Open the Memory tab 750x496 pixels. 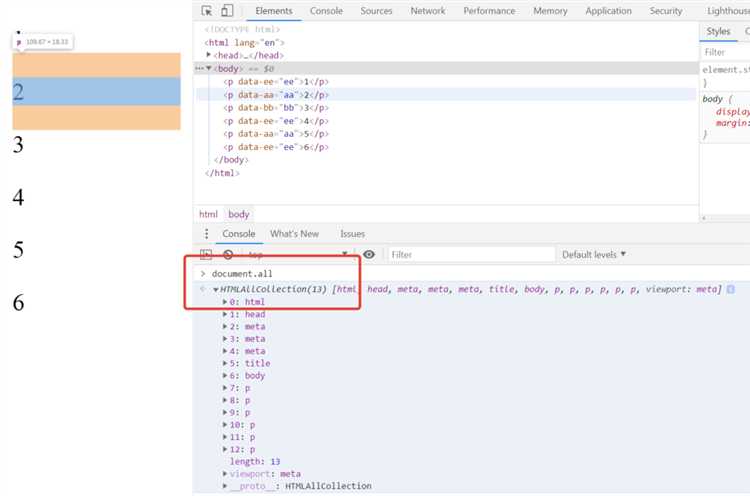point(550,11)
